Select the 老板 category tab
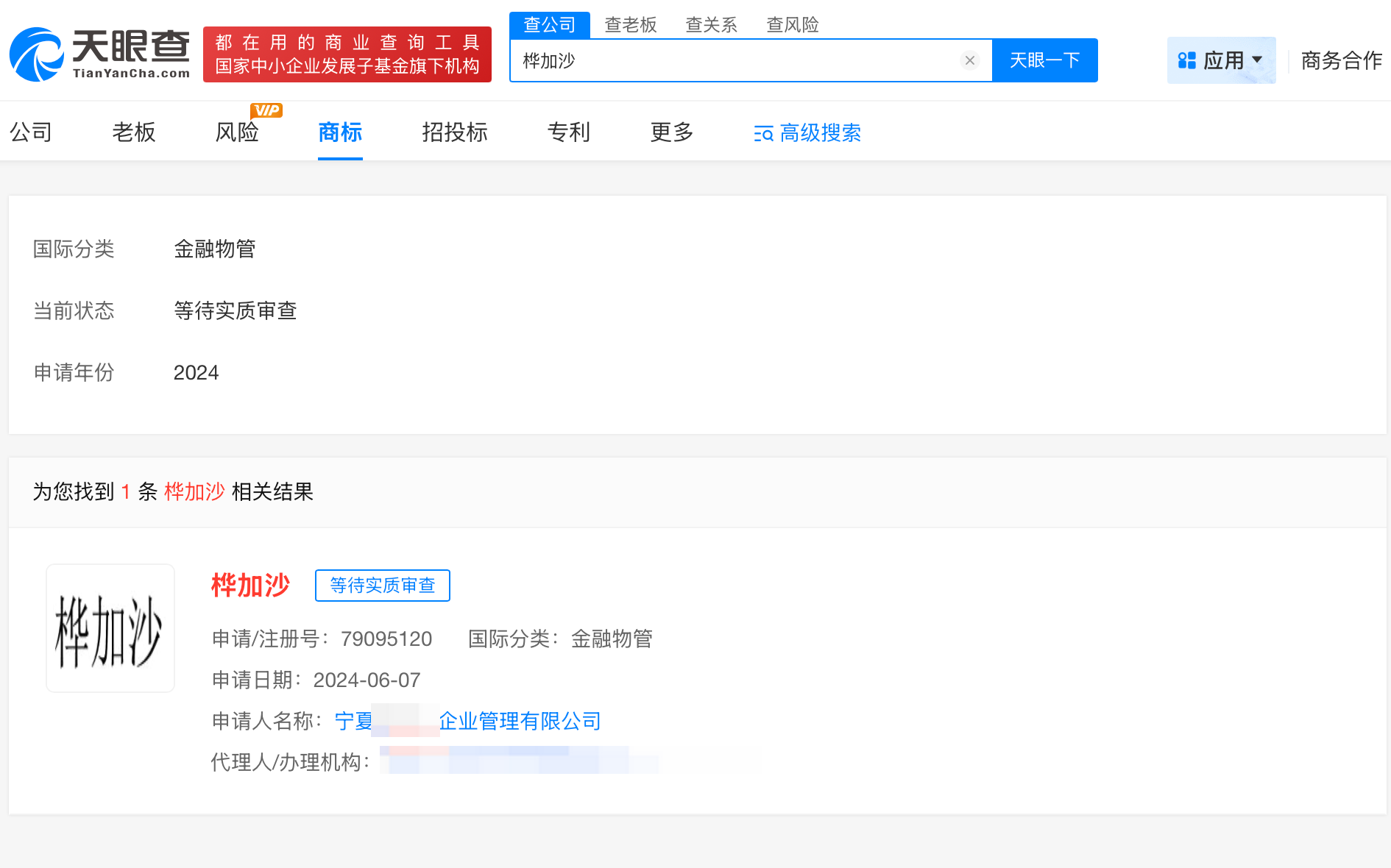Viewport: 1391px width, 868px height. point(133,133)
